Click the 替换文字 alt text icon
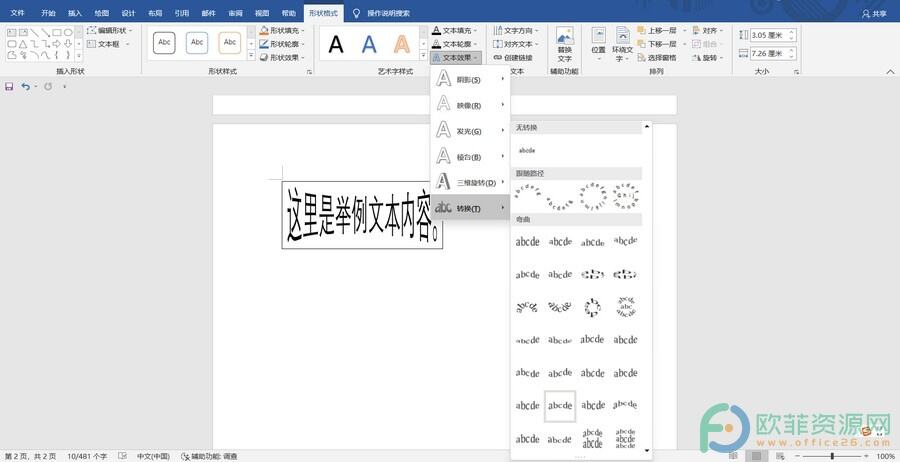Viewport: 900px width, 462px height. point(565,46)
